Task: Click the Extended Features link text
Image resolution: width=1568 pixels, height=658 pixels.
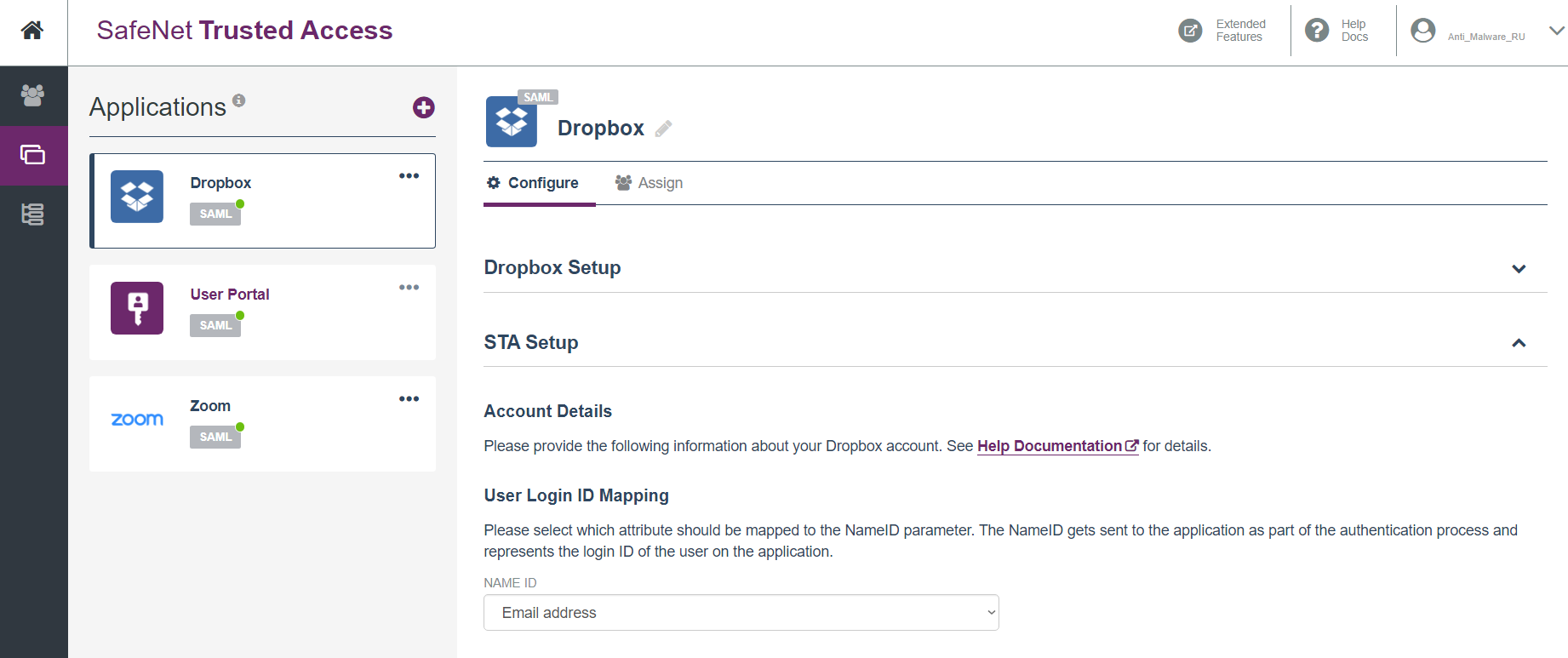Action: coord(1241,31)
